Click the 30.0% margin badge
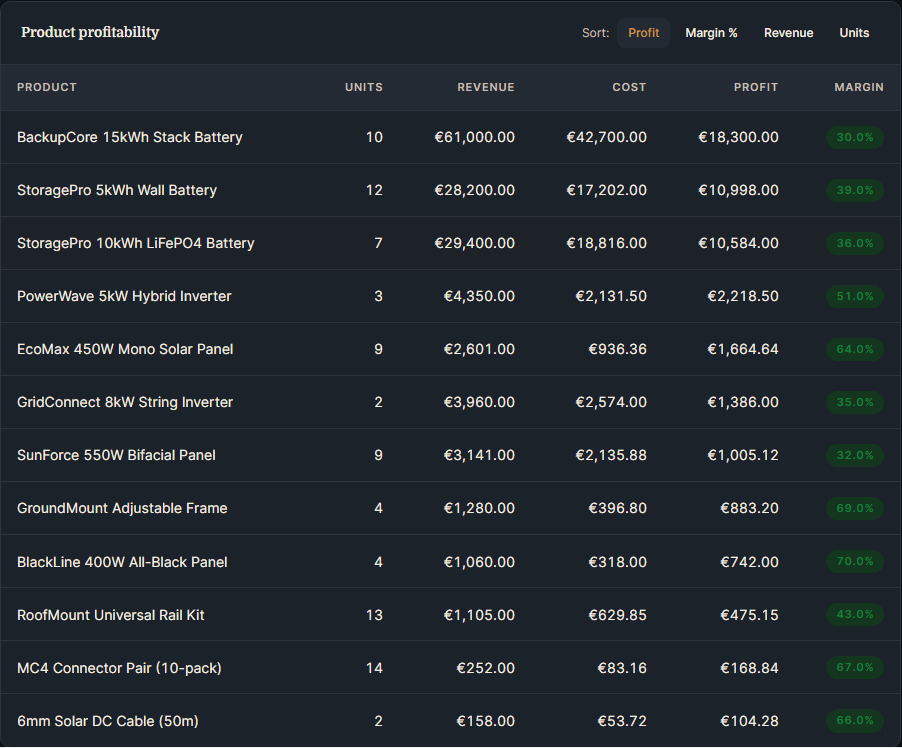 pos(855,138)
